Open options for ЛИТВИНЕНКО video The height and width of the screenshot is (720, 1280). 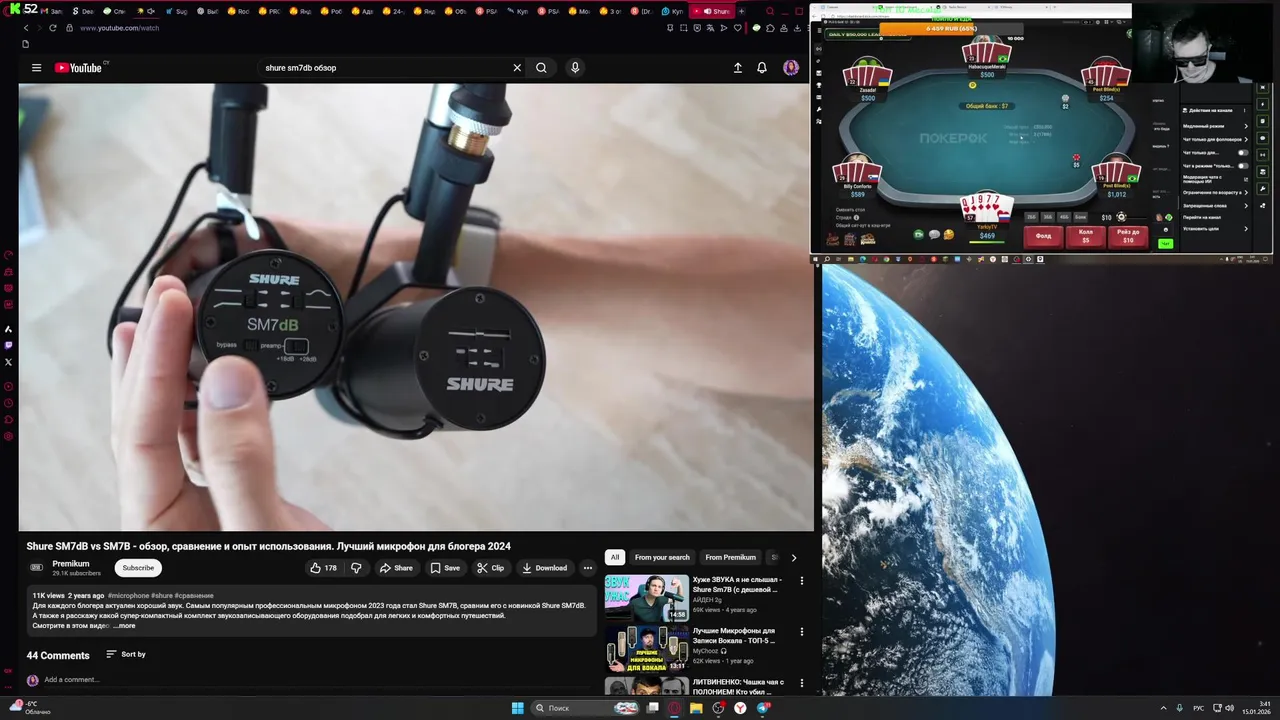(801, 683)
